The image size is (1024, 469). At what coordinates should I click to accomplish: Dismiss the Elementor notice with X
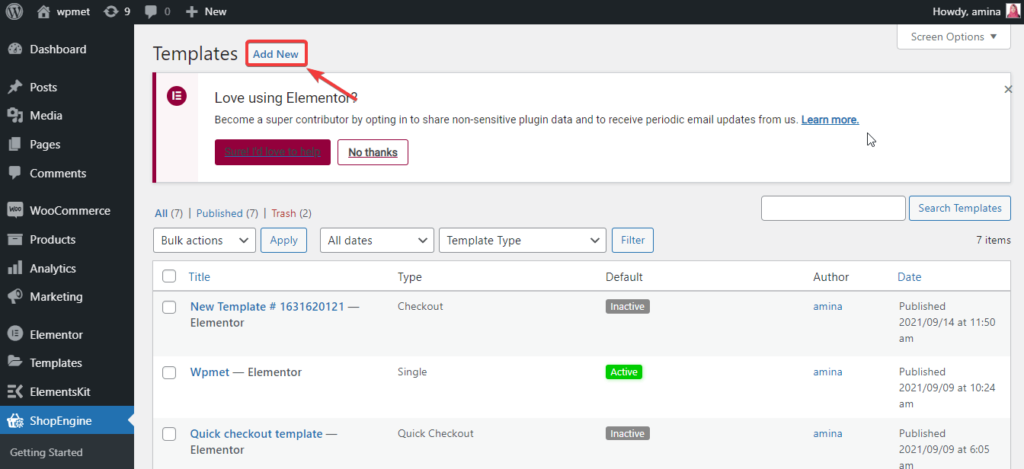coord(1008,89)
